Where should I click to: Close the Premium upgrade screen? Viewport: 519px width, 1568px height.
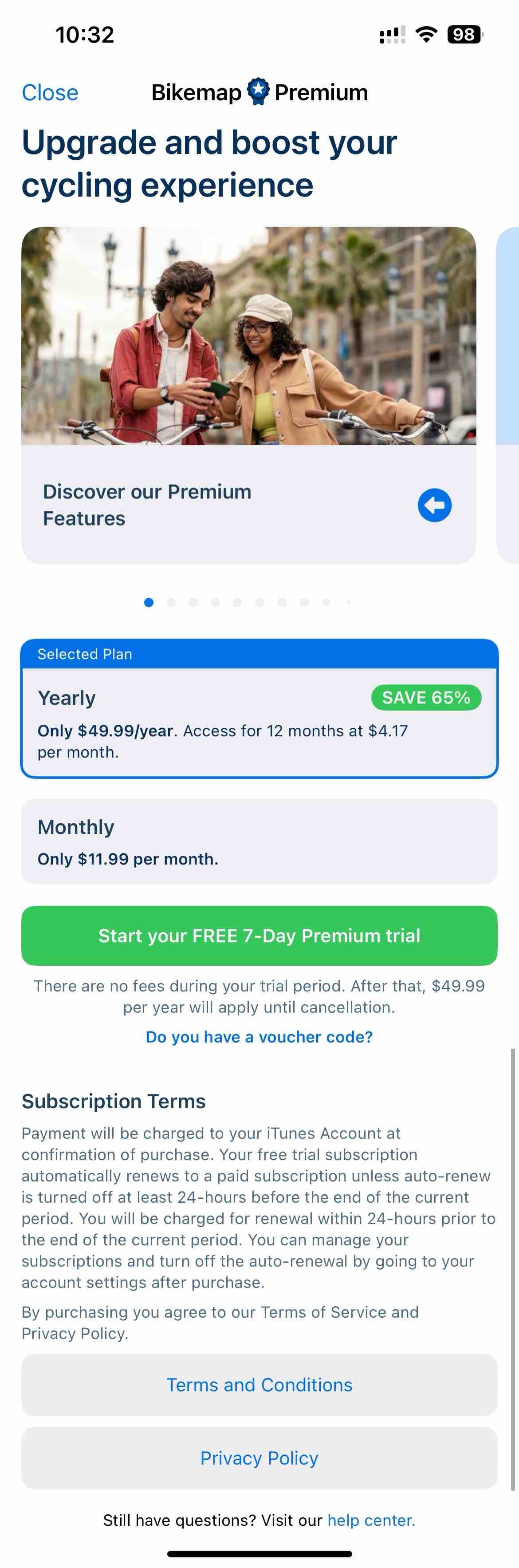pos(50,92)
